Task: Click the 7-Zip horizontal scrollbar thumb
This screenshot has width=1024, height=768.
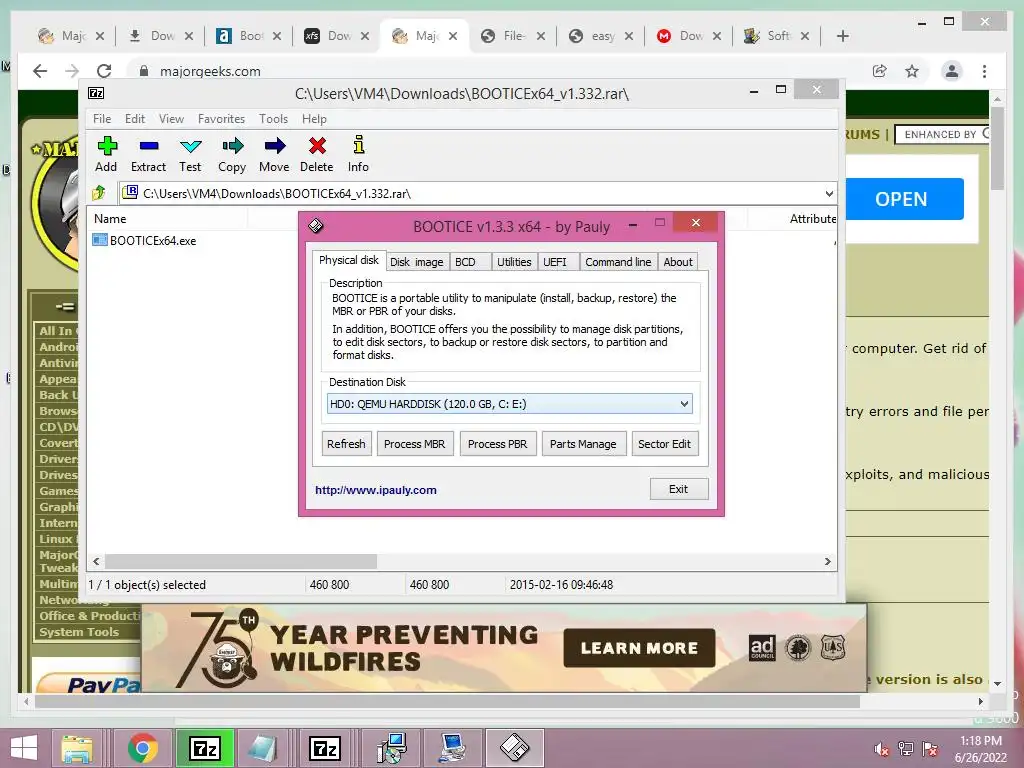Action: pos(241,561)
